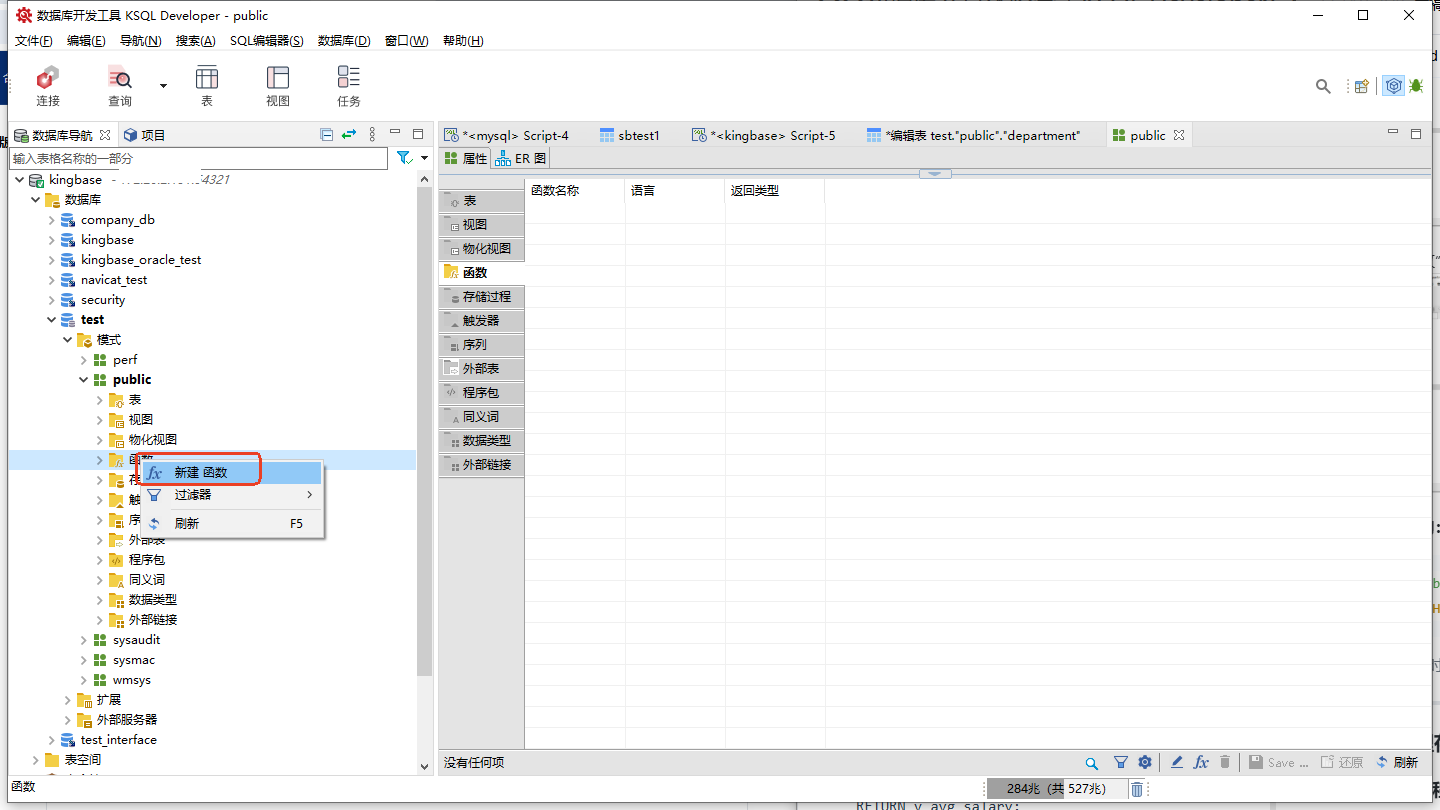Open the 任务 (Tasks) toolbar icon
Image resolution: width=1440 pixels, height=810 pixels.
coord(348,85)
